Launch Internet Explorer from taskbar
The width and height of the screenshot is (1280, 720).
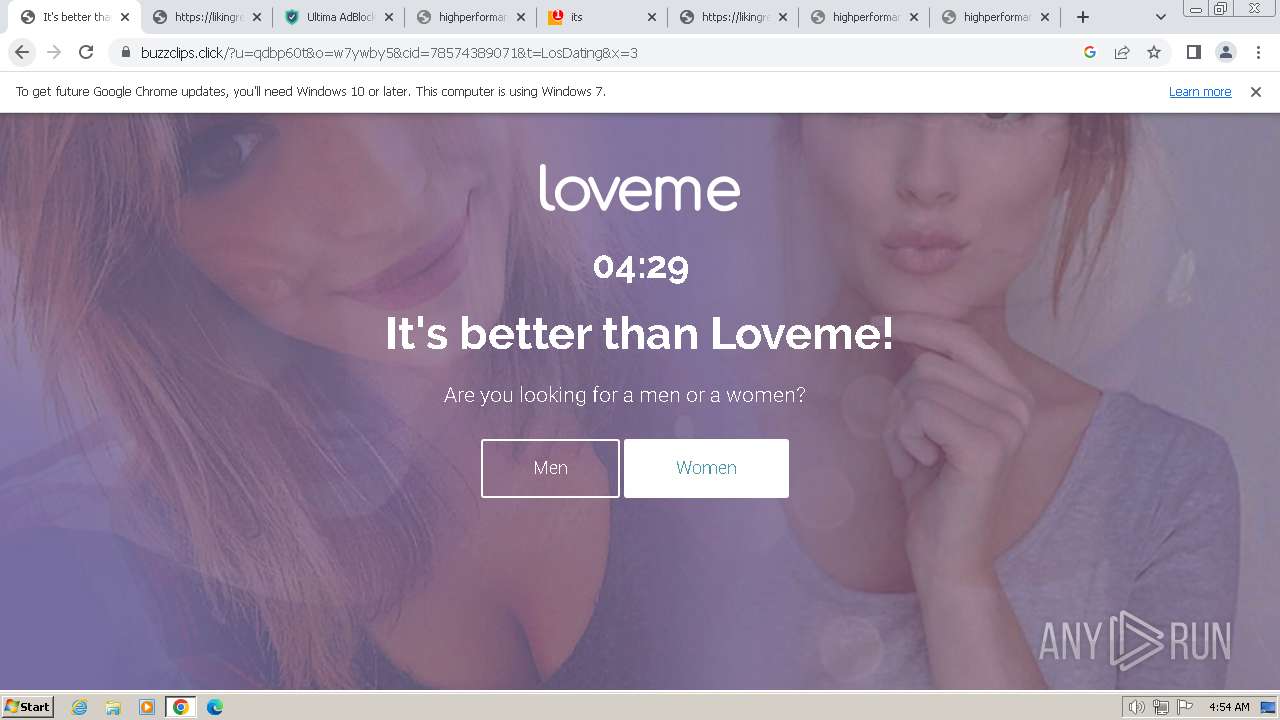[80, 707]
